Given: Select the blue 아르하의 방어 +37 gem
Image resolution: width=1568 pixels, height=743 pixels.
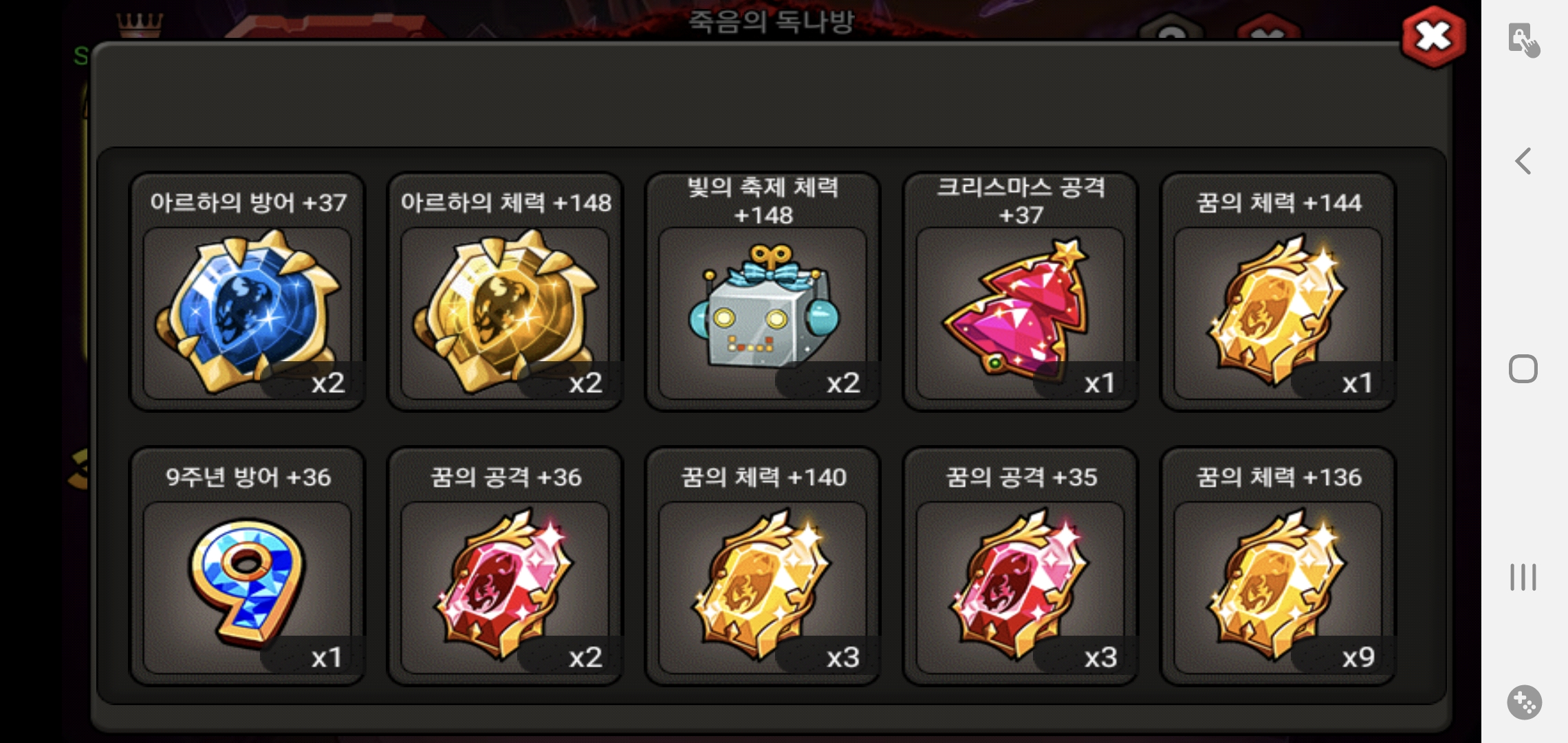Looking at the screenshot, I should point(247,313).
